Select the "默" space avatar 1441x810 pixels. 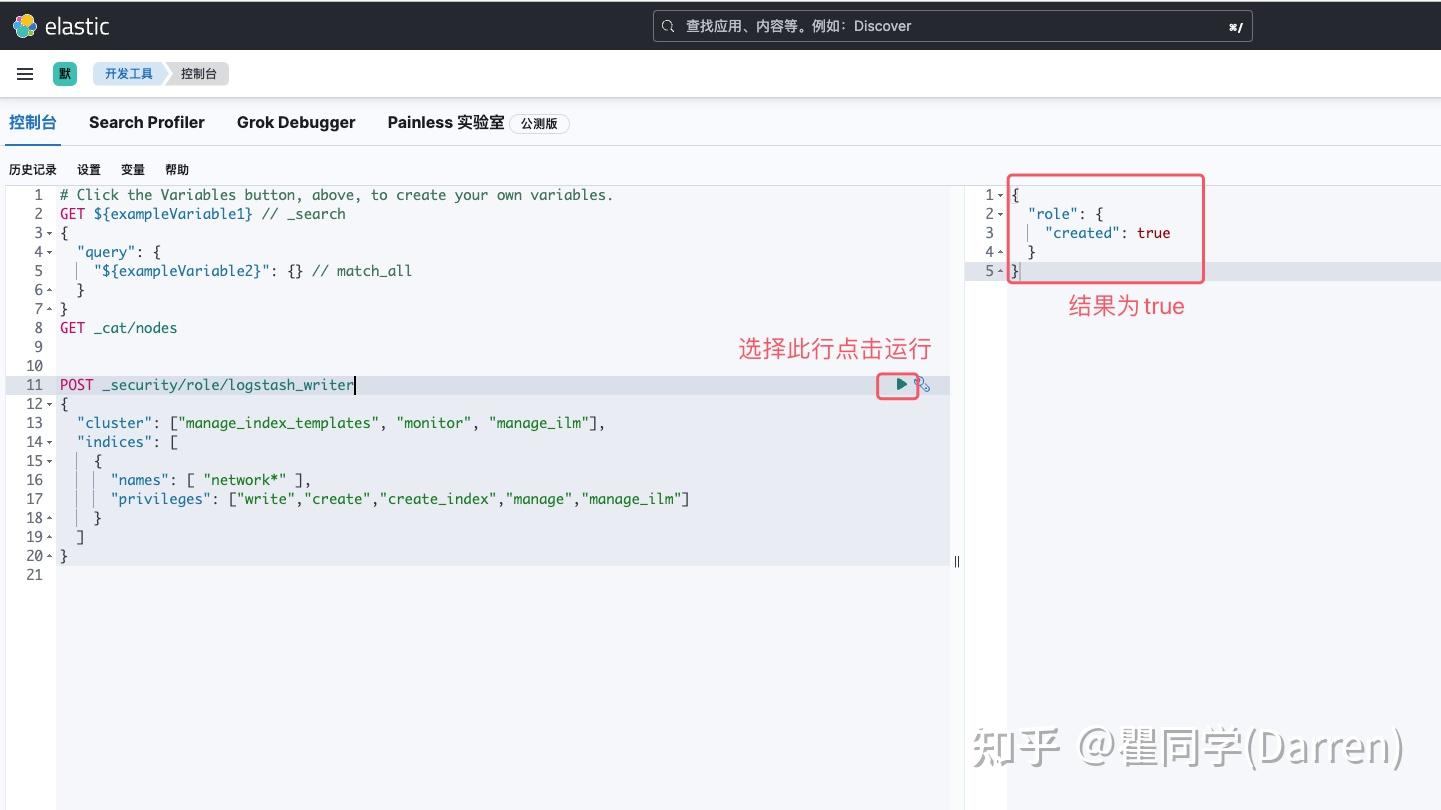pos(64,73)
